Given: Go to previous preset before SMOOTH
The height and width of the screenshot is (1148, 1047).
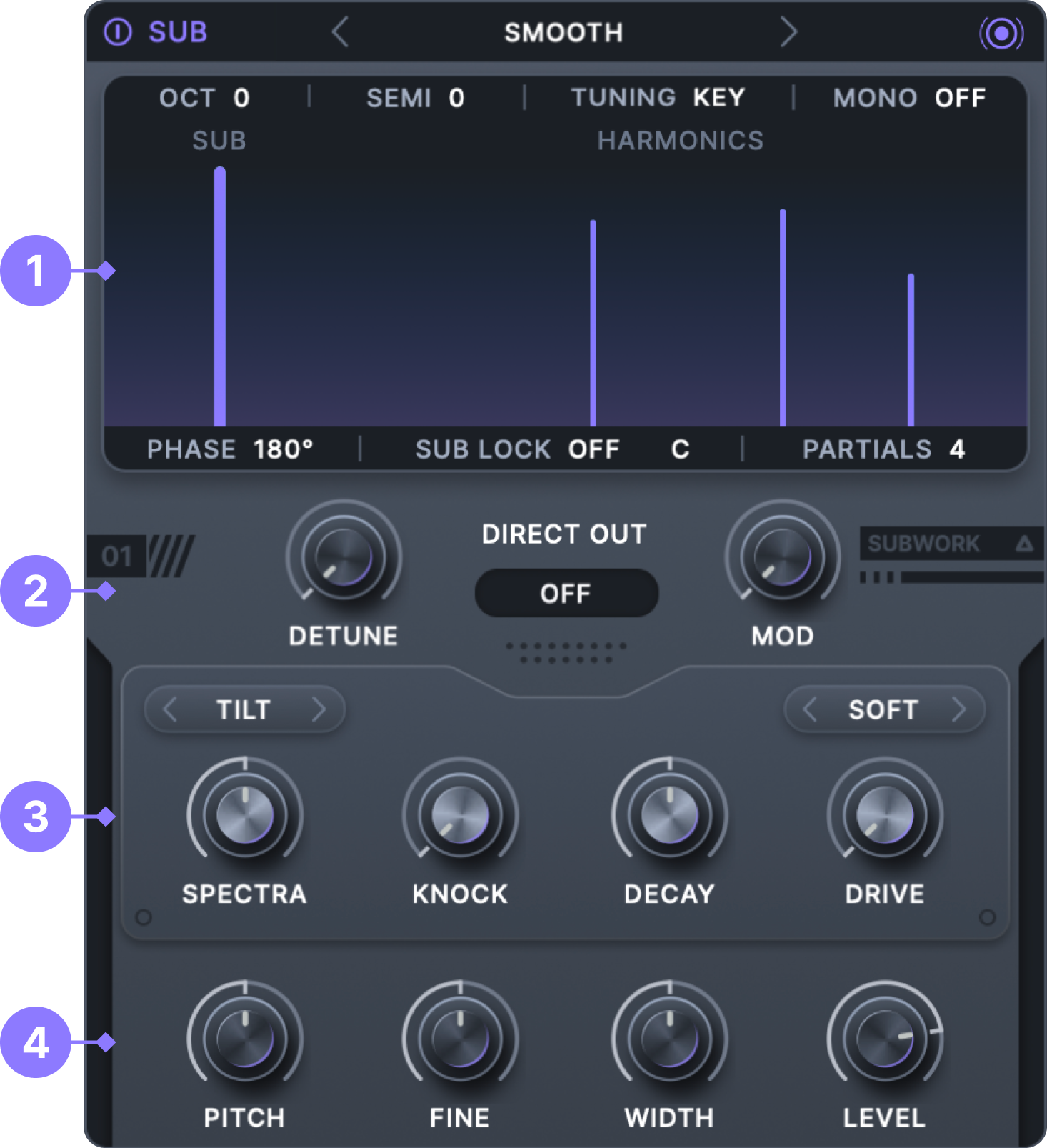Looking at the screenshot, I should 341,32.
